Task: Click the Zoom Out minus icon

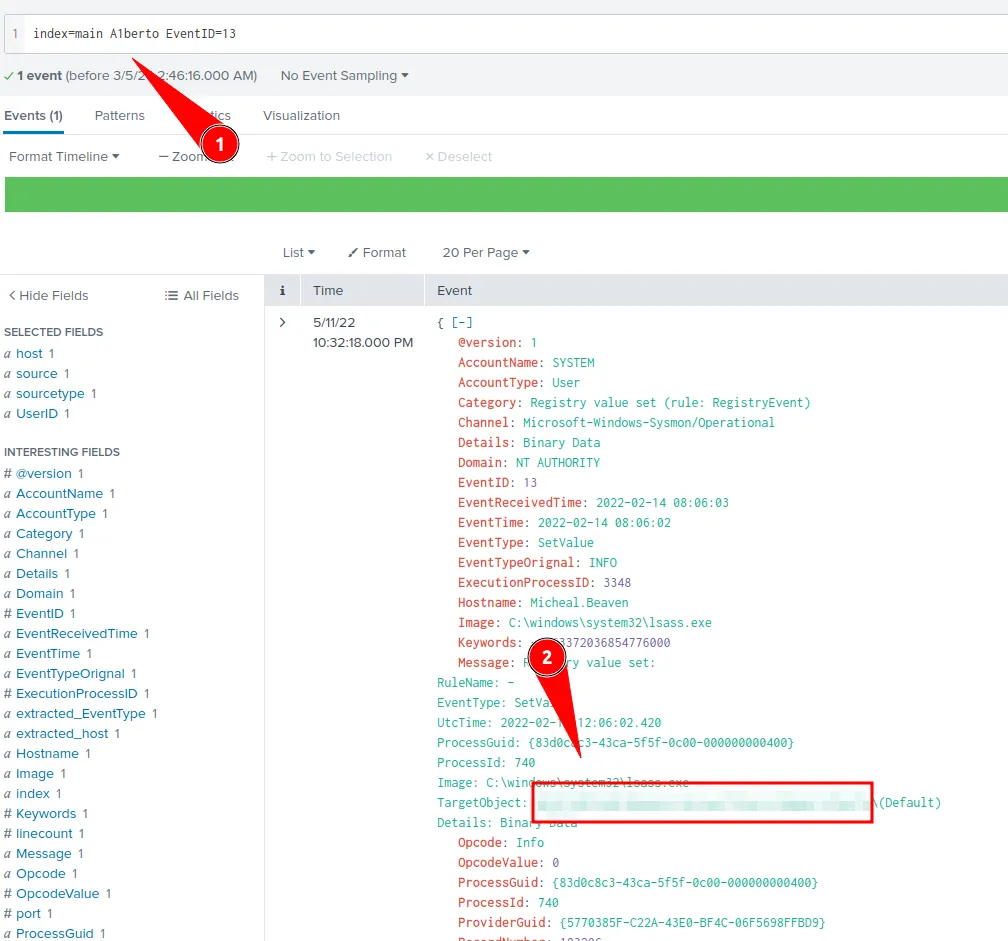Action: click(x=164, y=156)
